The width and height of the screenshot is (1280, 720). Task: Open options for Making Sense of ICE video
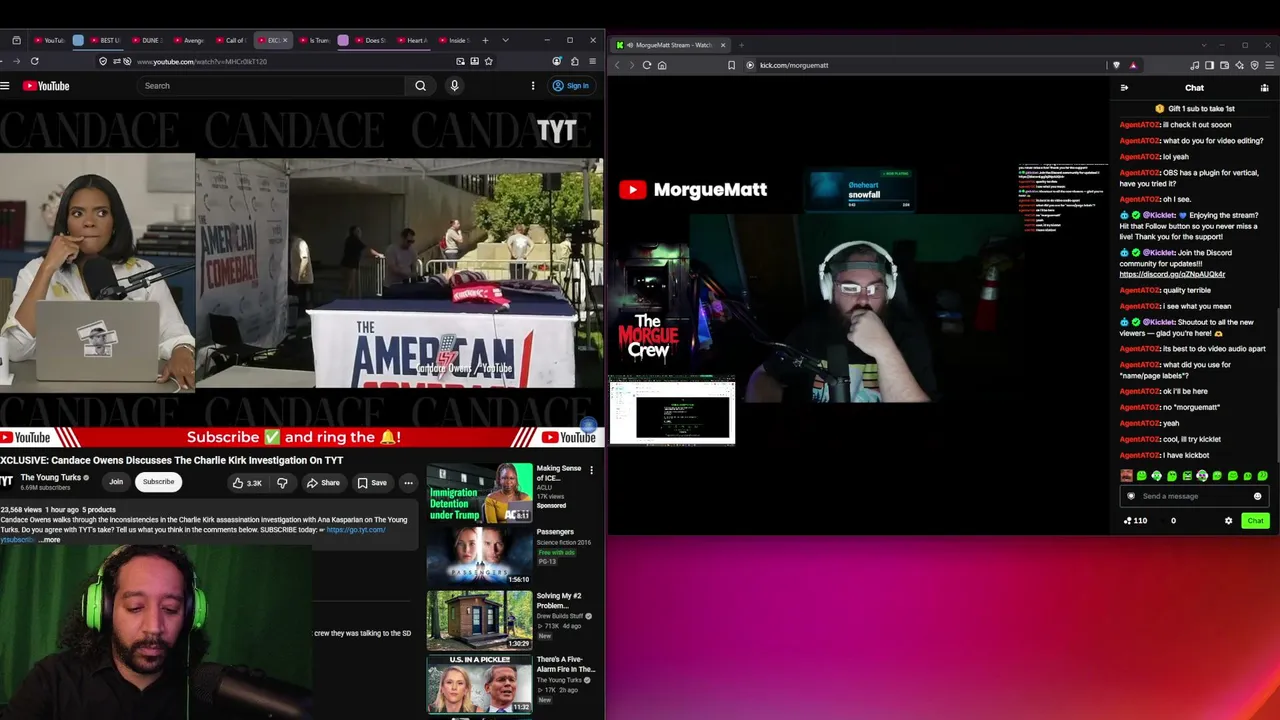[591, 470]
